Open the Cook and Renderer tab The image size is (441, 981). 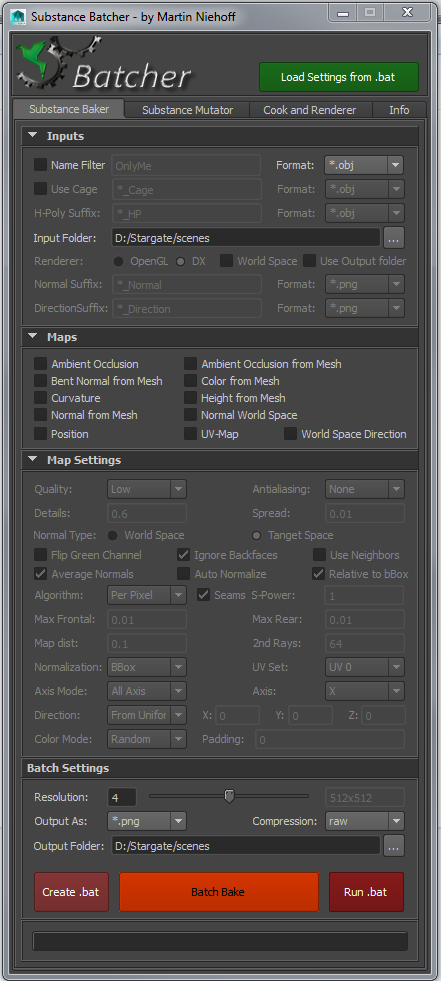coord(310,109)
